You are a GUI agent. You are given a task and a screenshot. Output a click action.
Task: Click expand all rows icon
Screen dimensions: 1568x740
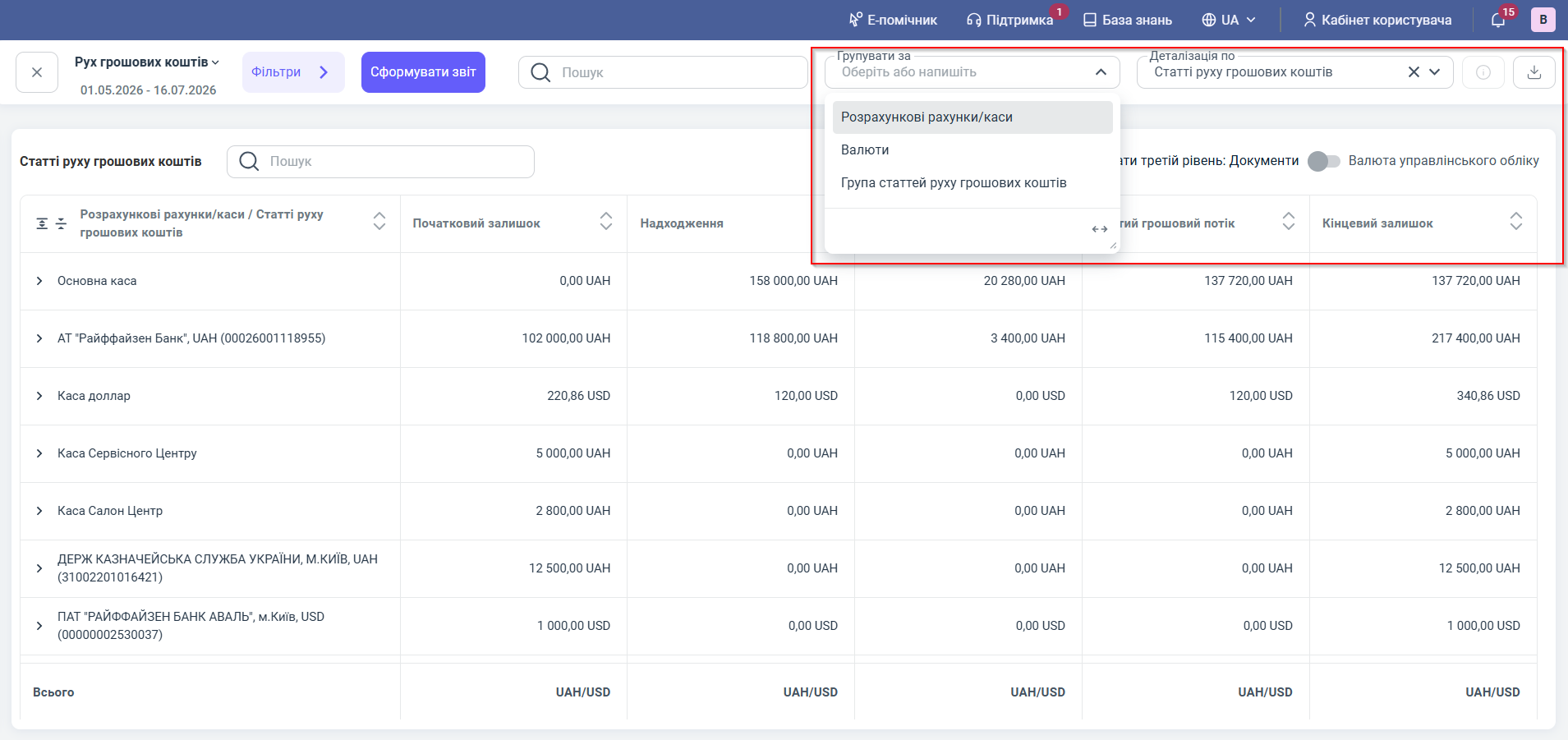[x=42, y=223]
